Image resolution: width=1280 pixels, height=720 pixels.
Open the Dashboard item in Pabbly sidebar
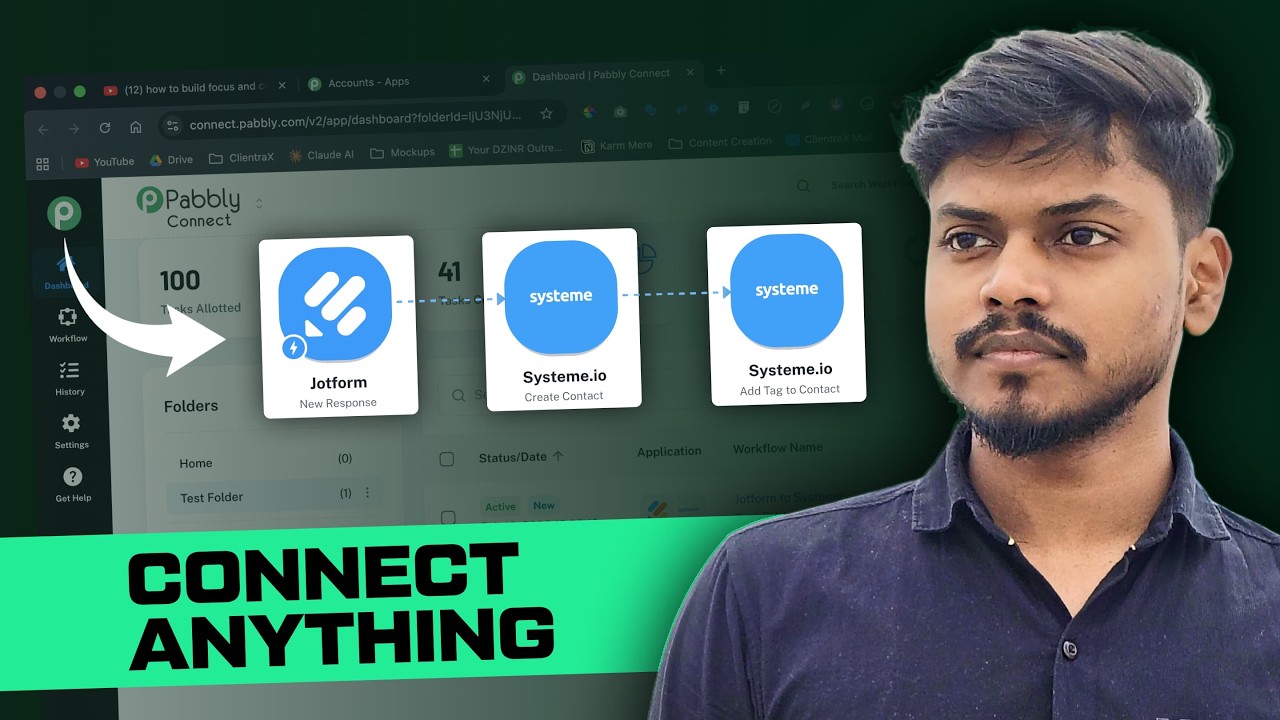coord(66,271)
